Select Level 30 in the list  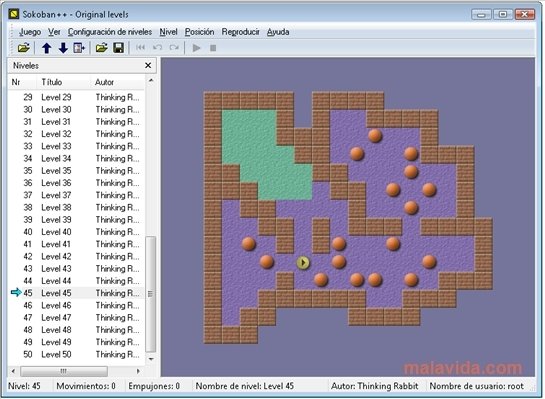click(x=76, y=109)
